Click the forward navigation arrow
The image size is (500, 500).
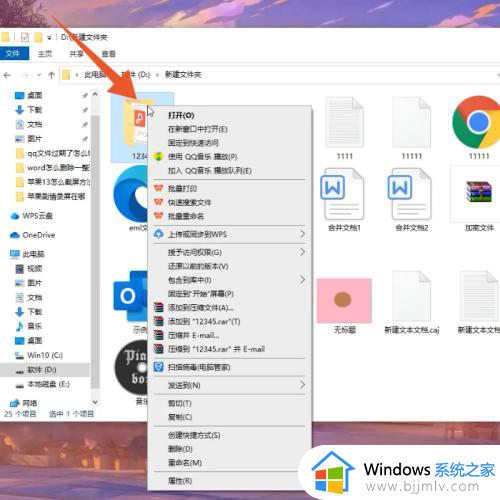[x=24, y=75]
